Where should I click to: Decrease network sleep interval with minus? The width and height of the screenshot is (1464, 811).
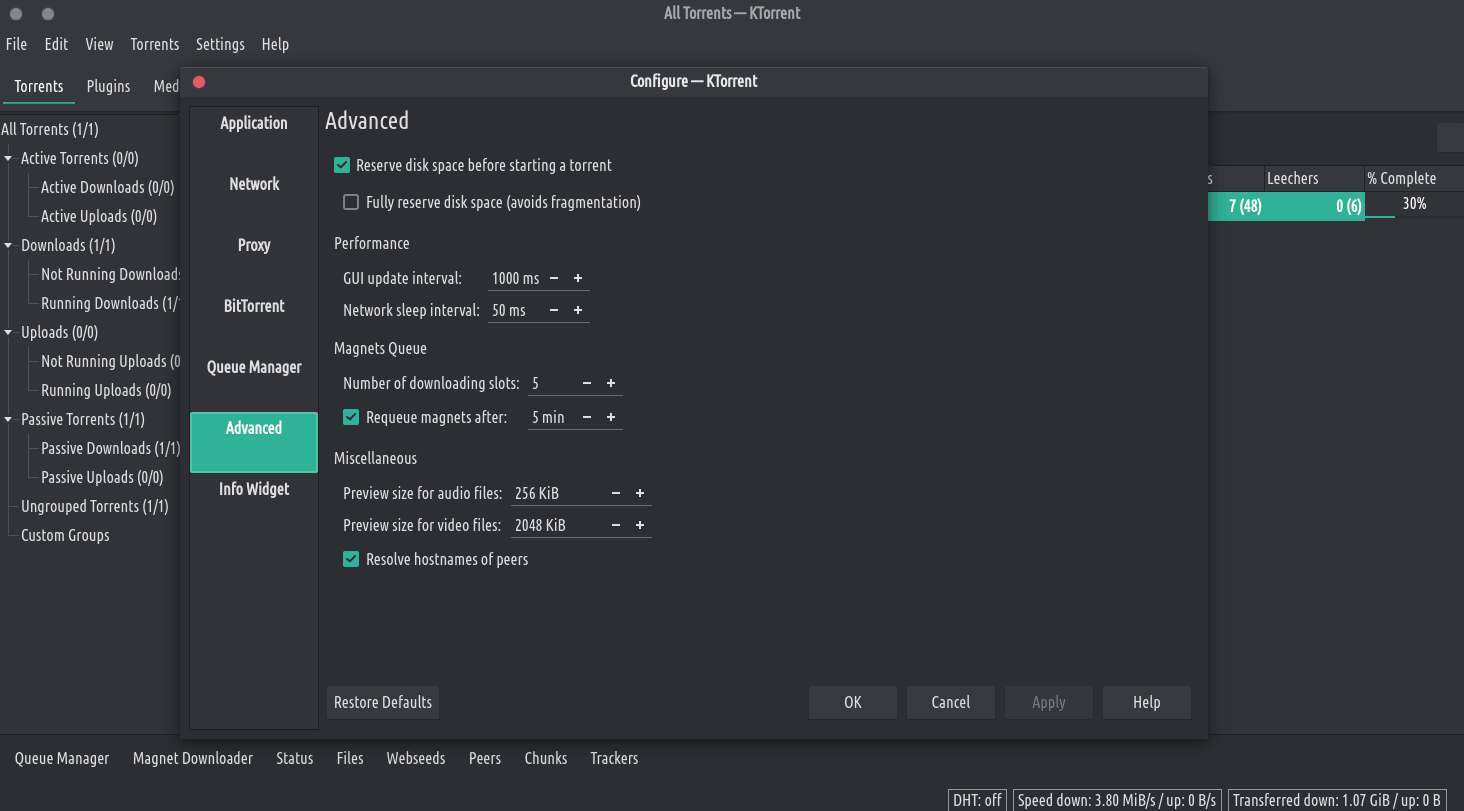click(554, 311)
